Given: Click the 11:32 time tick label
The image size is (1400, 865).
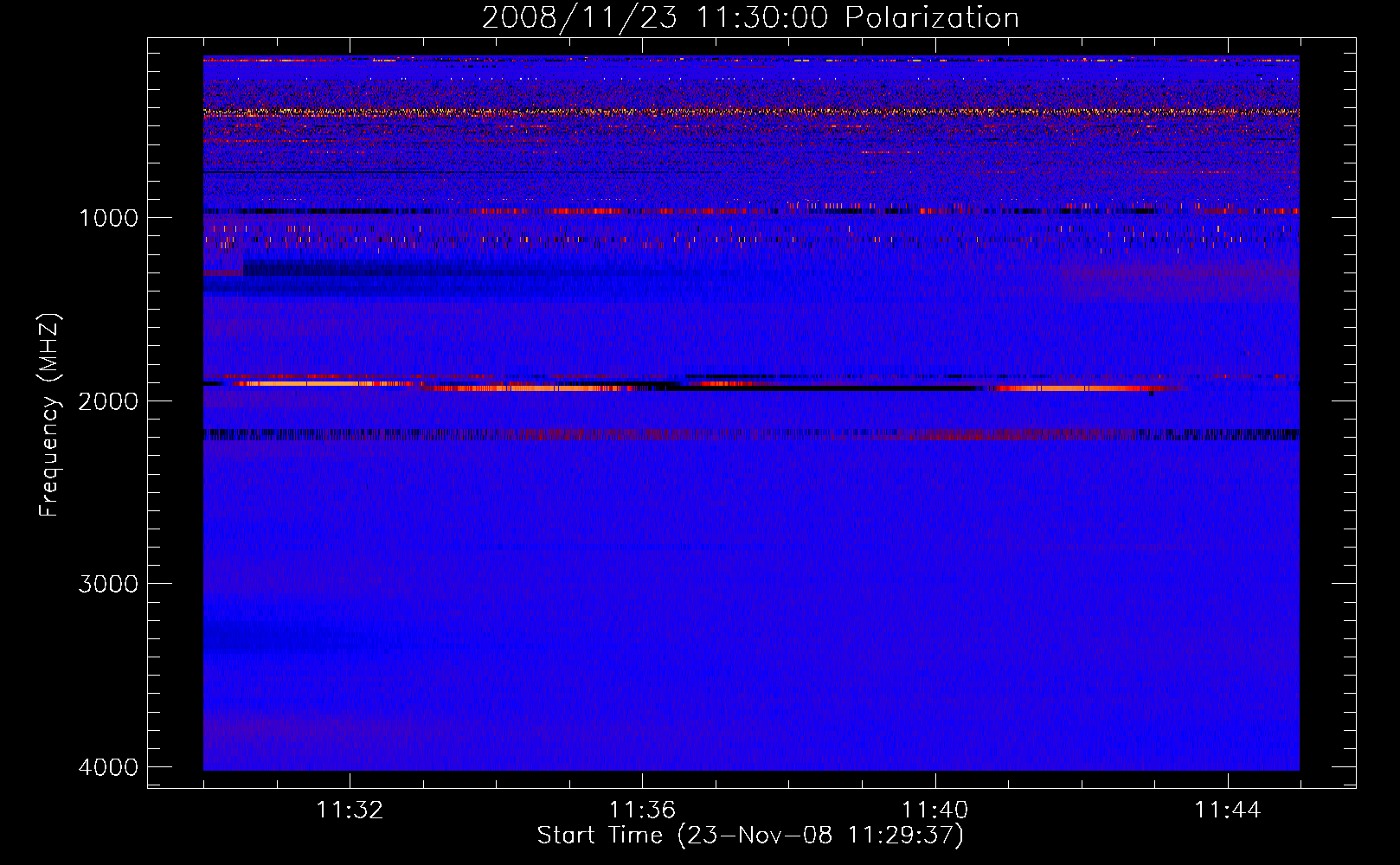Looking at the screenshot, I should 350,811.
